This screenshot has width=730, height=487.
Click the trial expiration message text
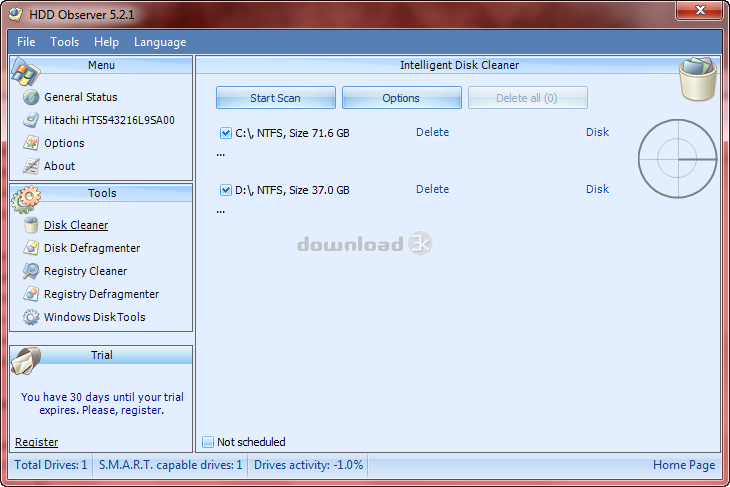(102, 404)
